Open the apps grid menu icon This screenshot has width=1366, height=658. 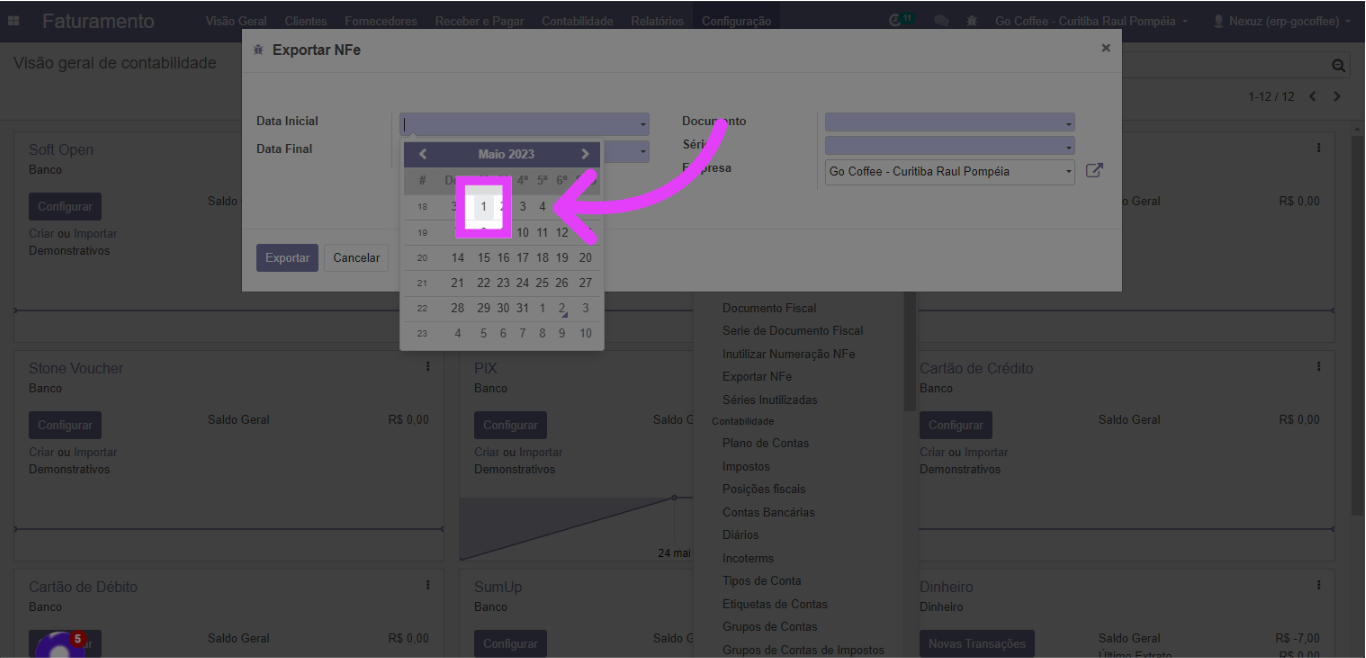pyautogui.click(x=14, y=21)
